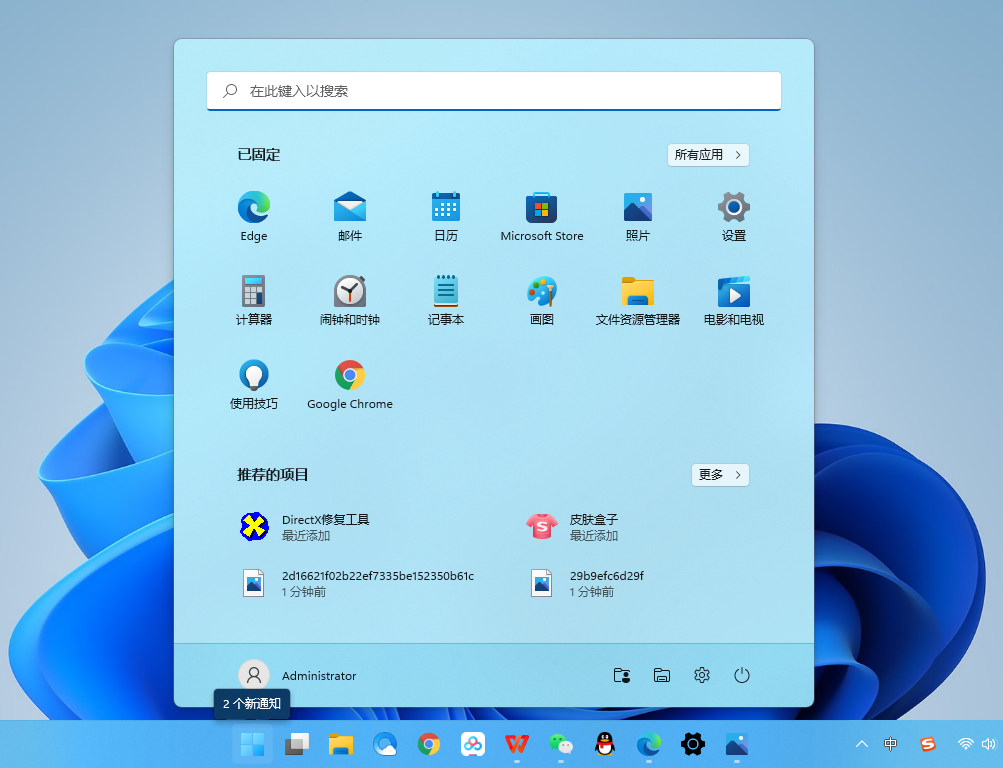1003x768 pixels.
Task: Open the volume speaker tray icon
Action: tap(989, 744)
